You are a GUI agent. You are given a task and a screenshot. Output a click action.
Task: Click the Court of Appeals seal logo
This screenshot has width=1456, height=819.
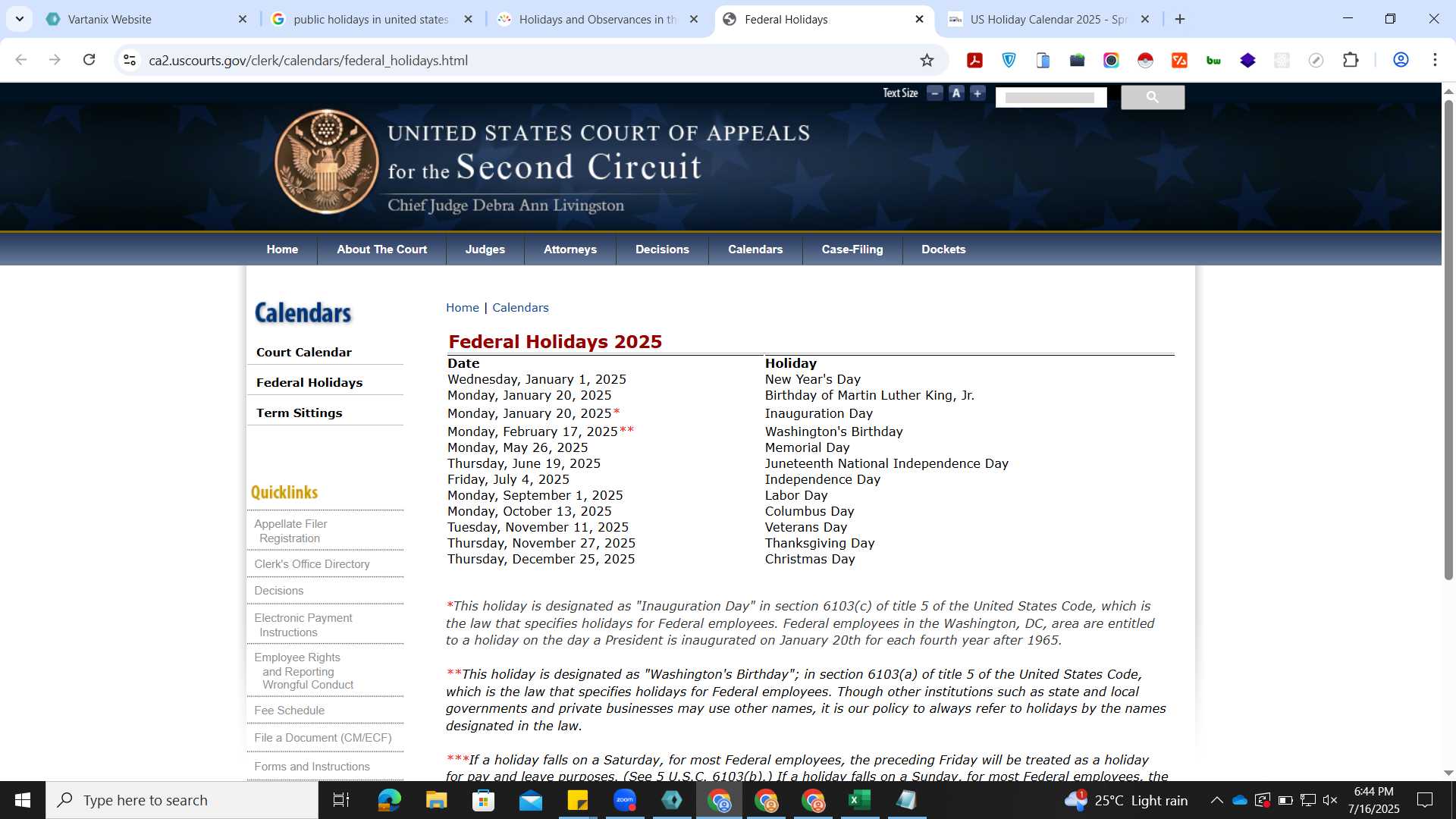[x=326, y=161]
